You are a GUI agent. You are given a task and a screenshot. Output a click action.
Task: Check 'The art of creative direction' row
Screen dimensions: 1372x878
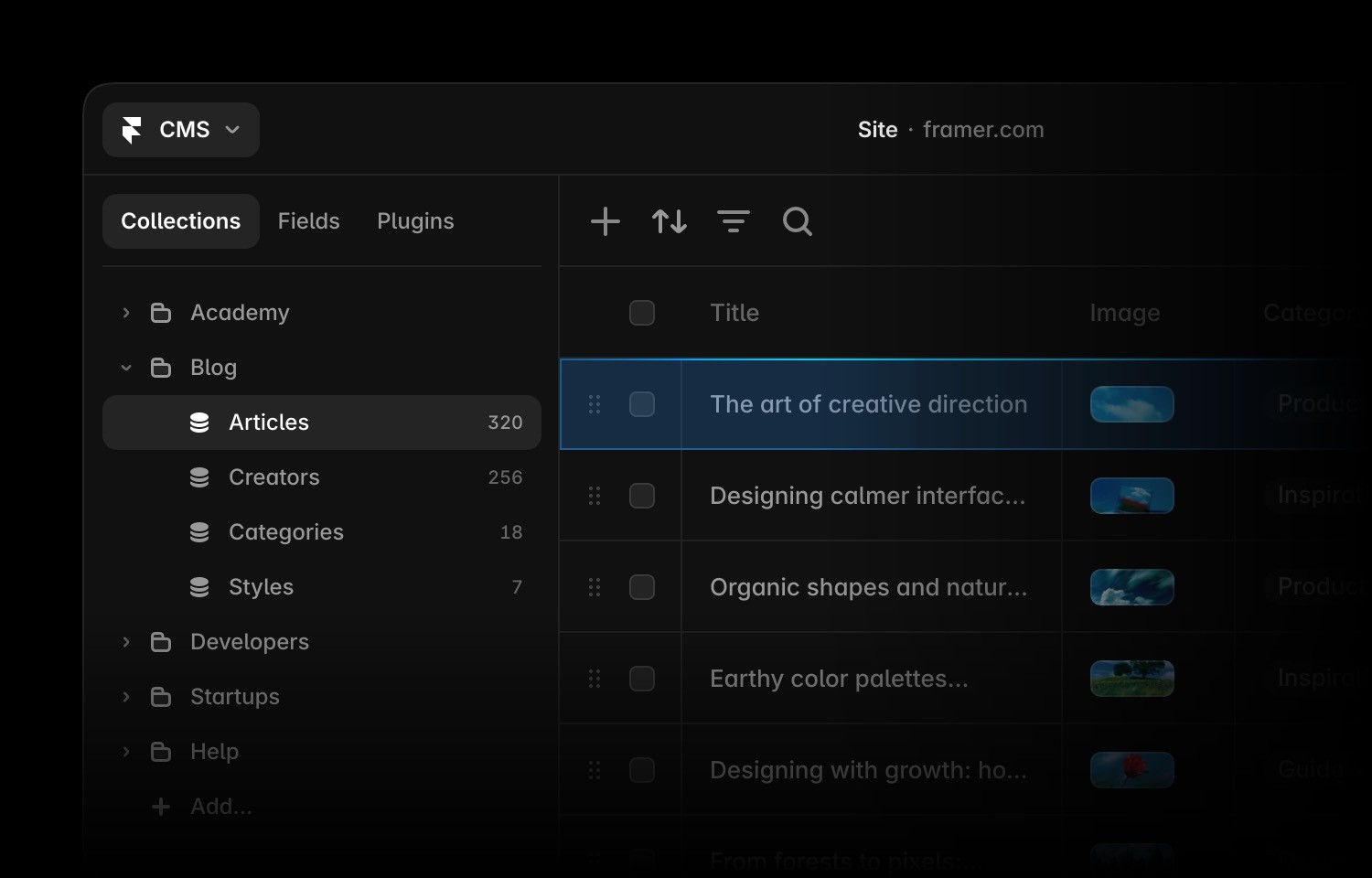642,404
